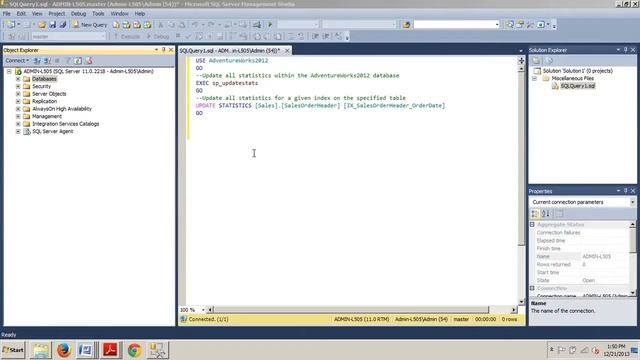The image size is (640, 360).
Task: Collapse the ADMIN-L505 server node
Action: (9, 71)
